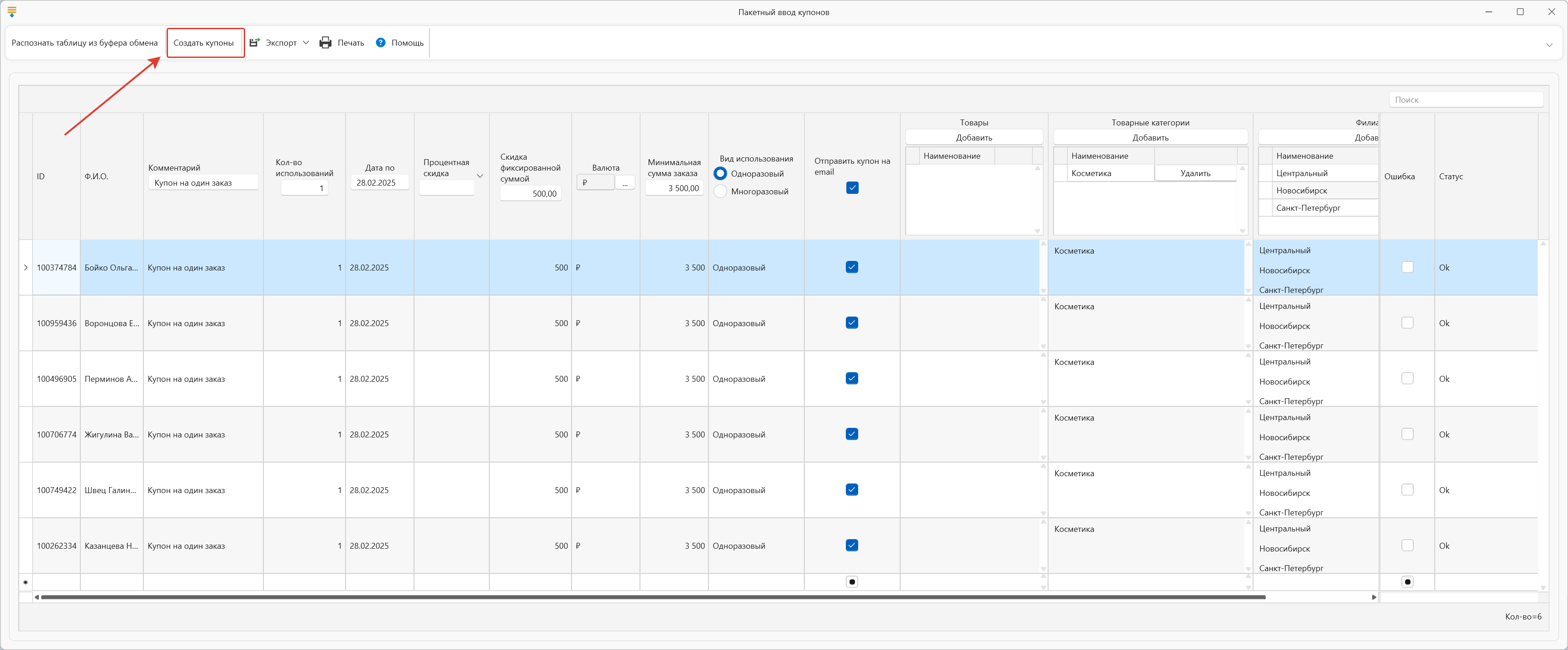The image size is (1568, 650).
Task: Toggle Ошибка checkbox for Воронцова row
Action: [x=1407, y=323]
